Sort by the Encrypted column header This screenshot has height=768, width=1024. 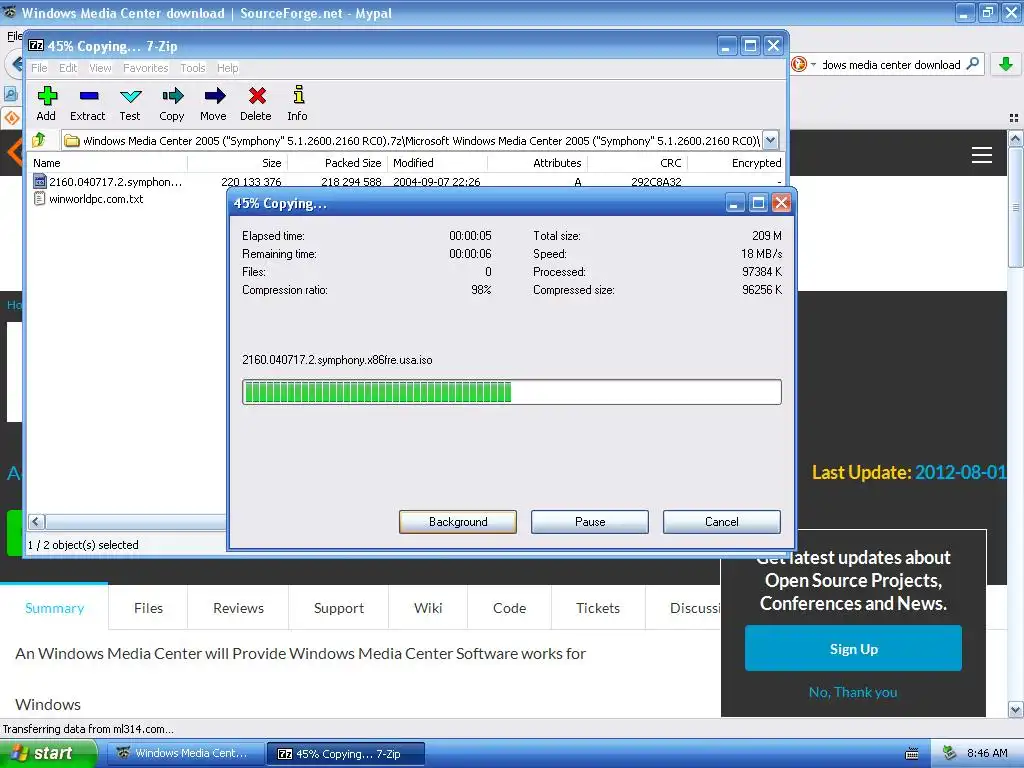[736, 163]
